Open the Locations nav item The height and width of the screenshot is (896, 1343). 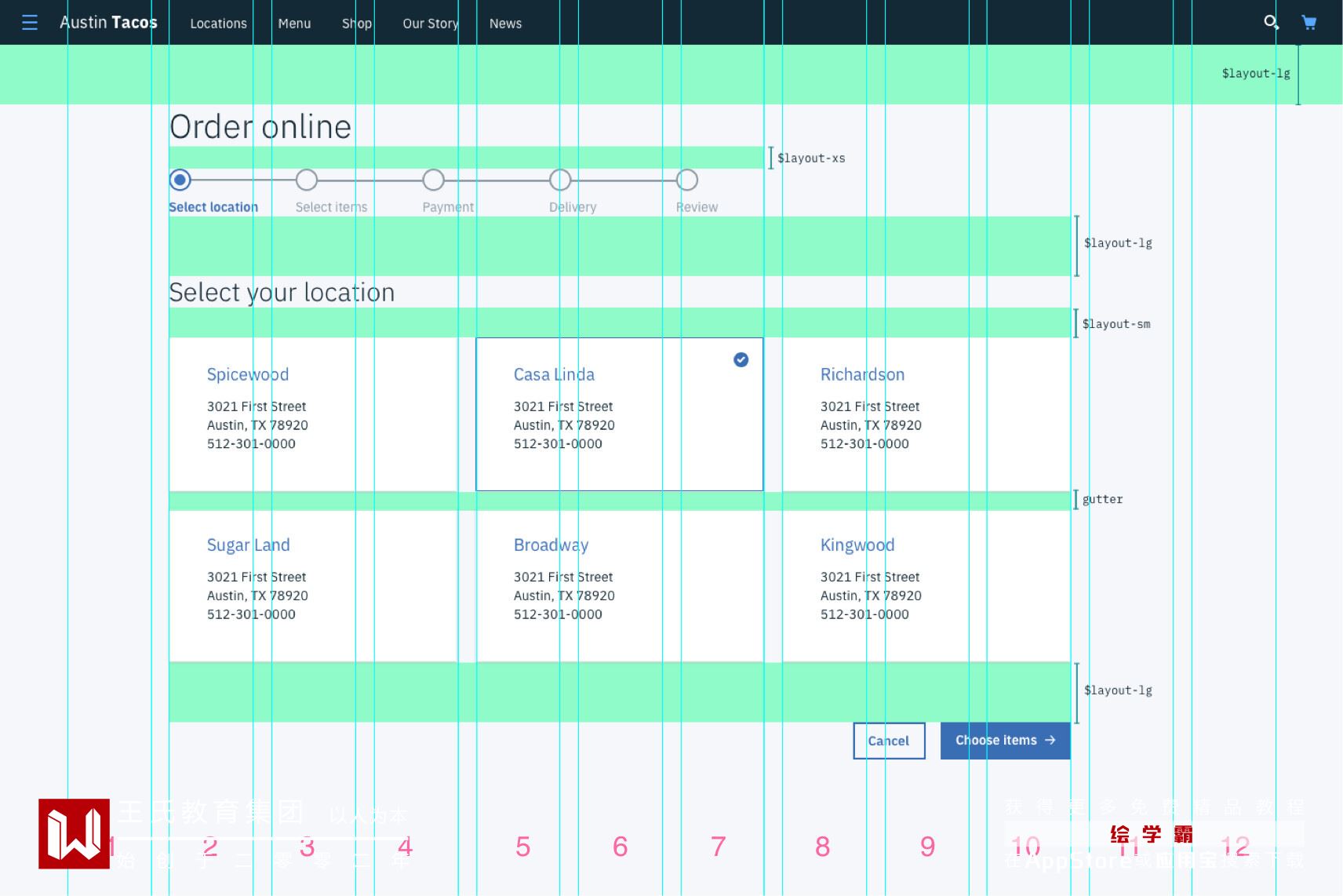[x=218, y=24]
